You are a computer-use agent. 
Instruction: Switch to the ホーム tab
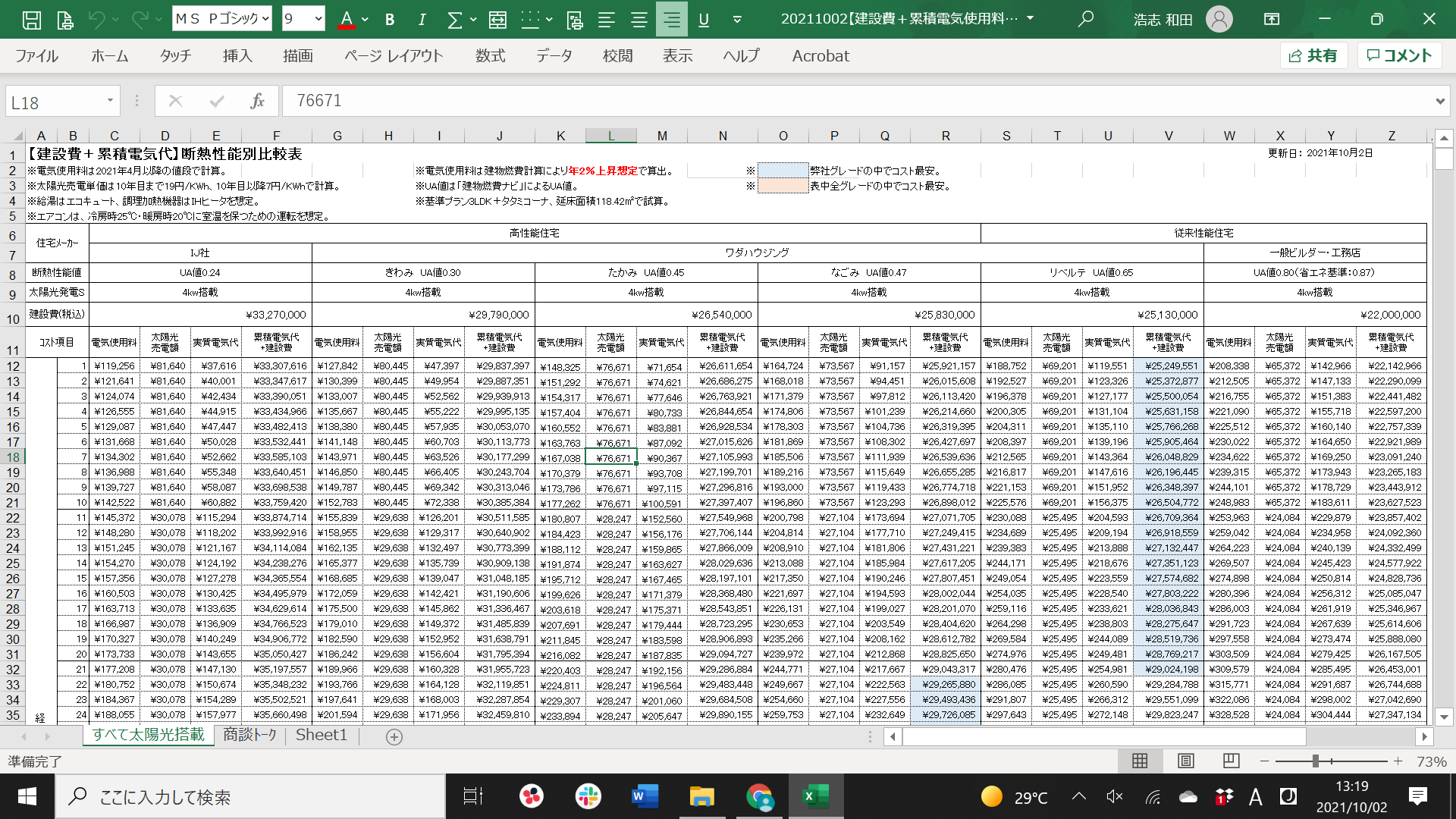(110, 56)
